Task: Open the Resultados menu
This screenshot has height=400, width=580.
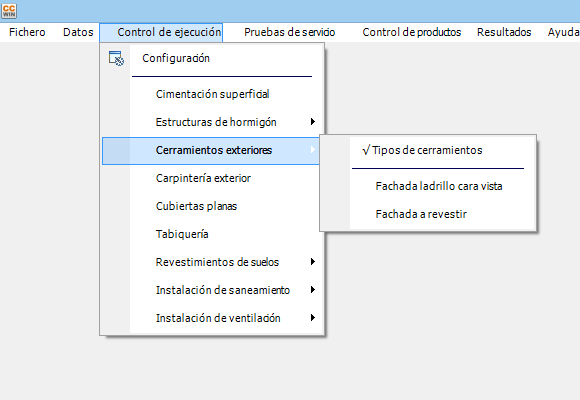Action: click(504, 32)
